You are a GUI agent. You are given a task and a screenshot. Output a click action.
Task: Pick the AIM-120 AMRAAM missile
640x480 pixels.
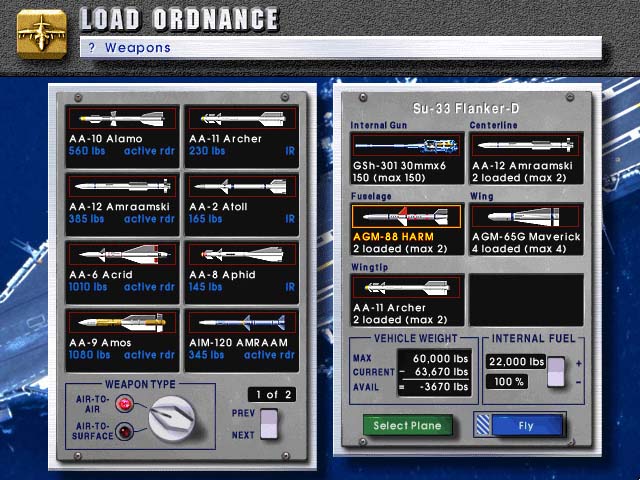(242, 340)
